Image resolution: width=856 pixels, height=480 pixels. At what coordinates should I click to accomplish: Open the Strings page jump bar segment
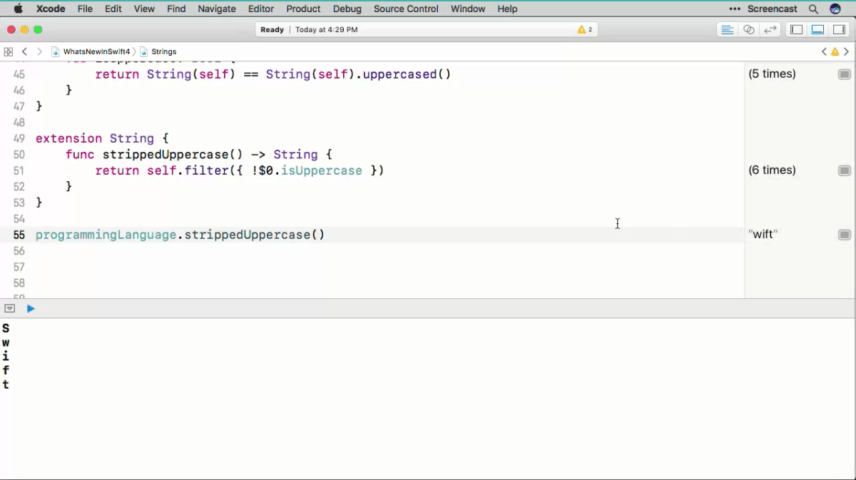[162, 51]
